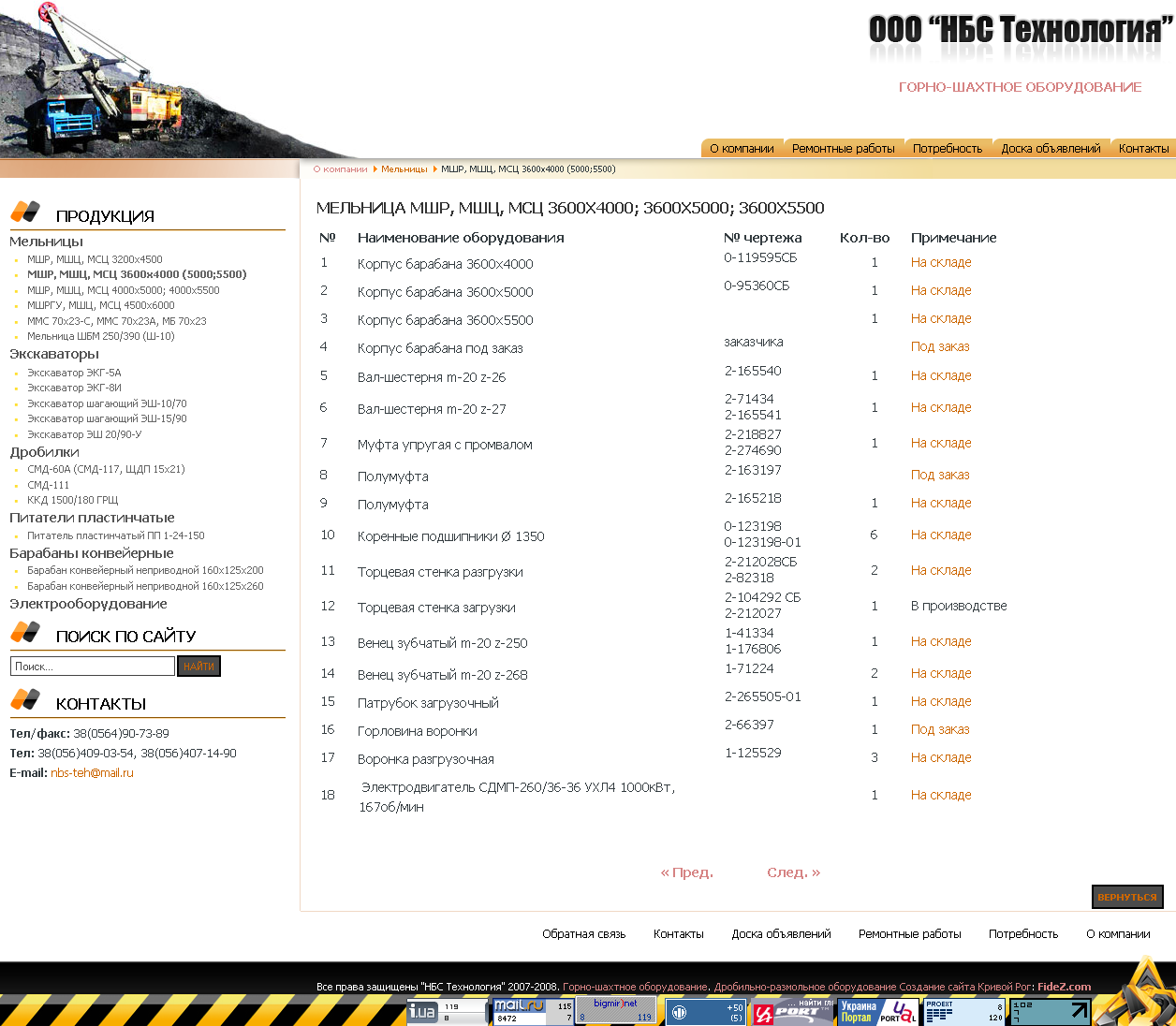
Task: Open the Экскаваторы category heading
Action: (x=54, y=354)
